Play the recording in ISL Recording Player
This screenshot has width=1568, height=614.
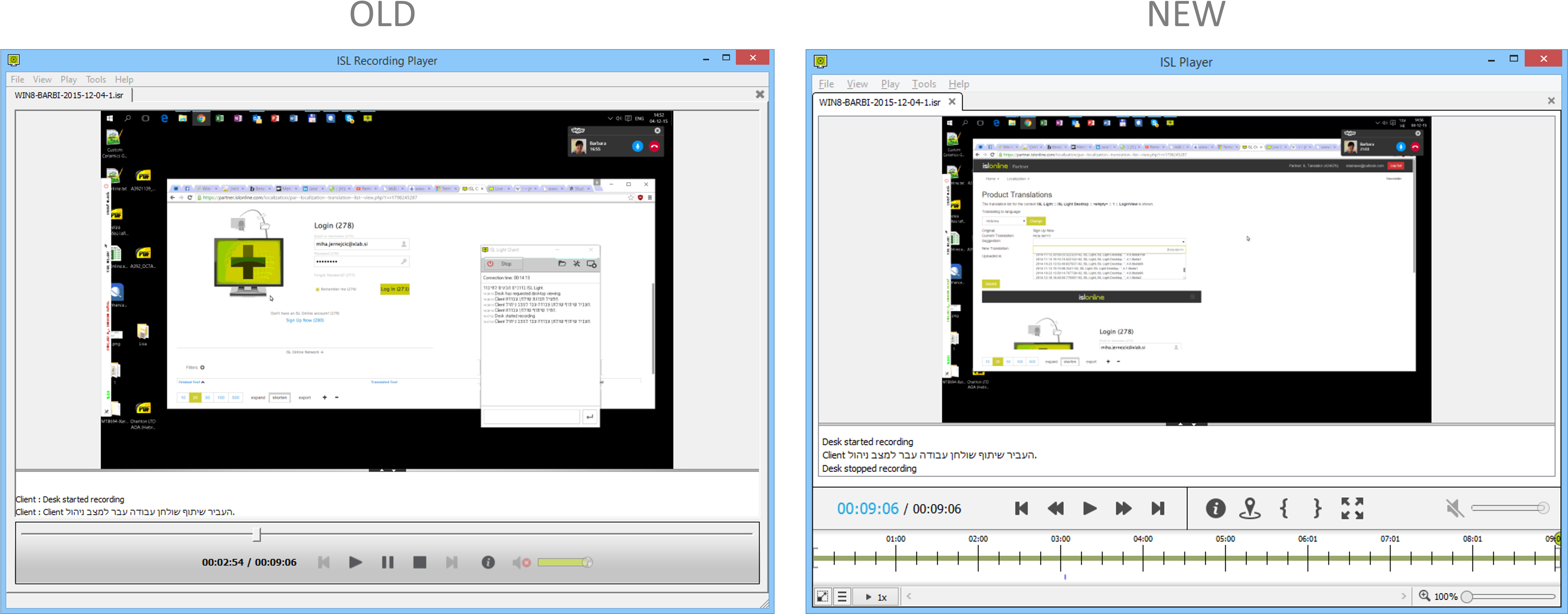point(355,562)
